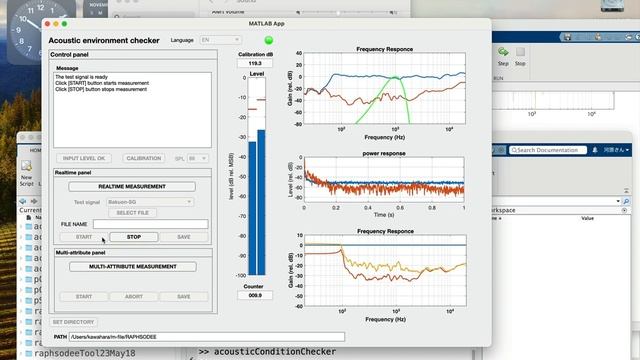
Task: Click the top Frequency Response plot
Action: pyautogui.click(x=384, y=88)
